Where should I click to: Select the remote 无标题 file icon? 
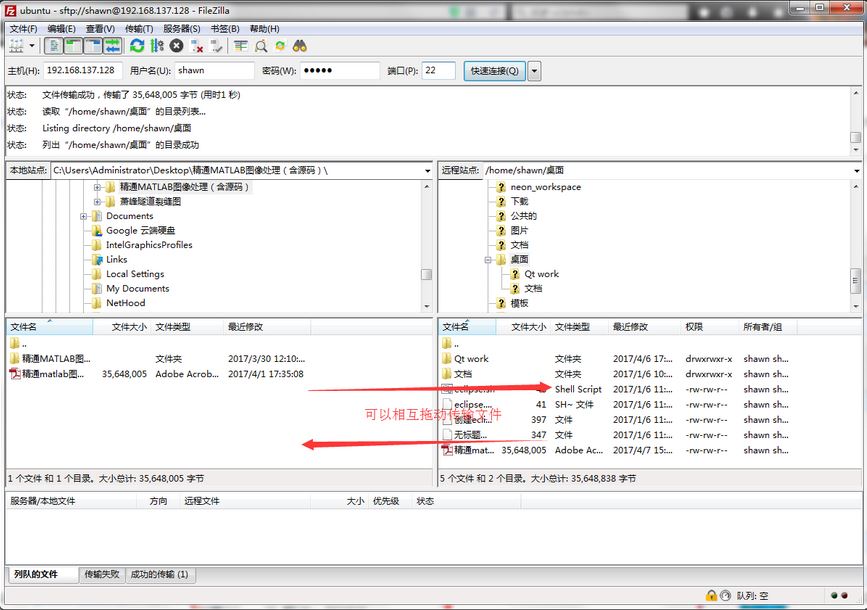447,435
